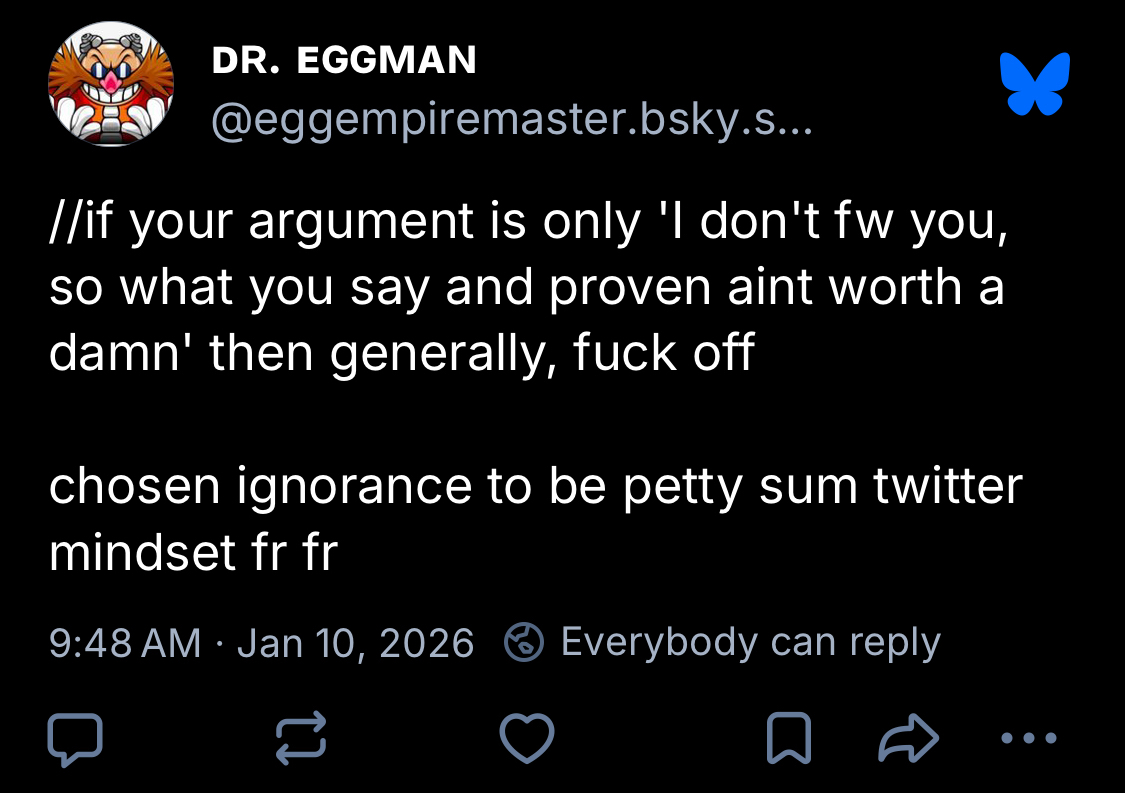
Task: Click the reply speech bubble icon
Action: pos(75,740)
